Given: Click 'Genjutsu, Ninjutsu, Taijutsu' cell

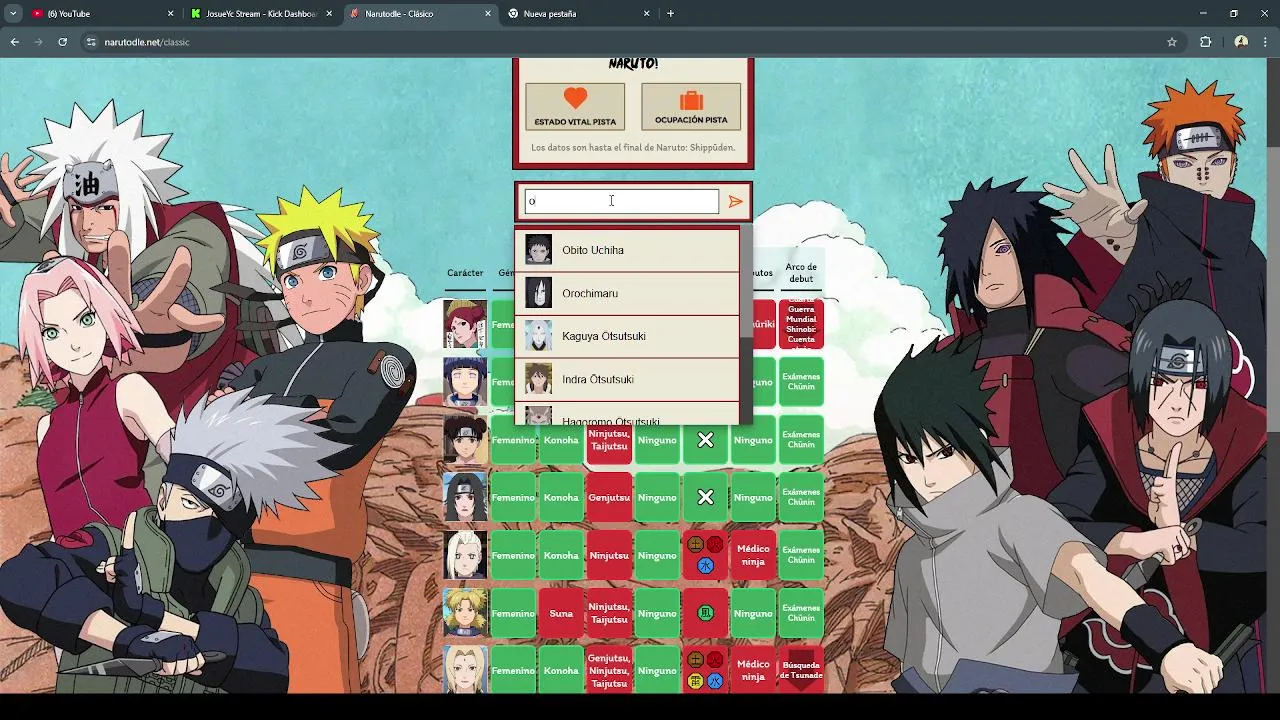Looking at the screenshot, I should pos(609,671).
